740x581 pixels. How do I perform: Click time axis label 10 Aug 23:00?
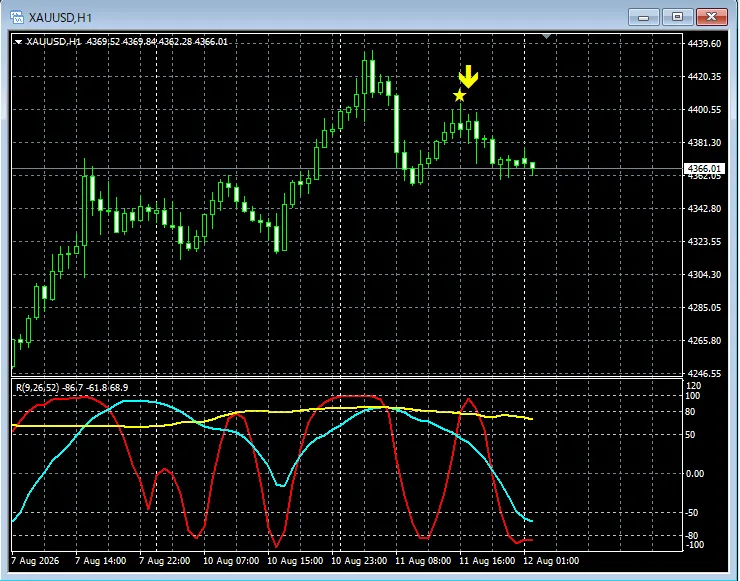[x=359, y=561]
